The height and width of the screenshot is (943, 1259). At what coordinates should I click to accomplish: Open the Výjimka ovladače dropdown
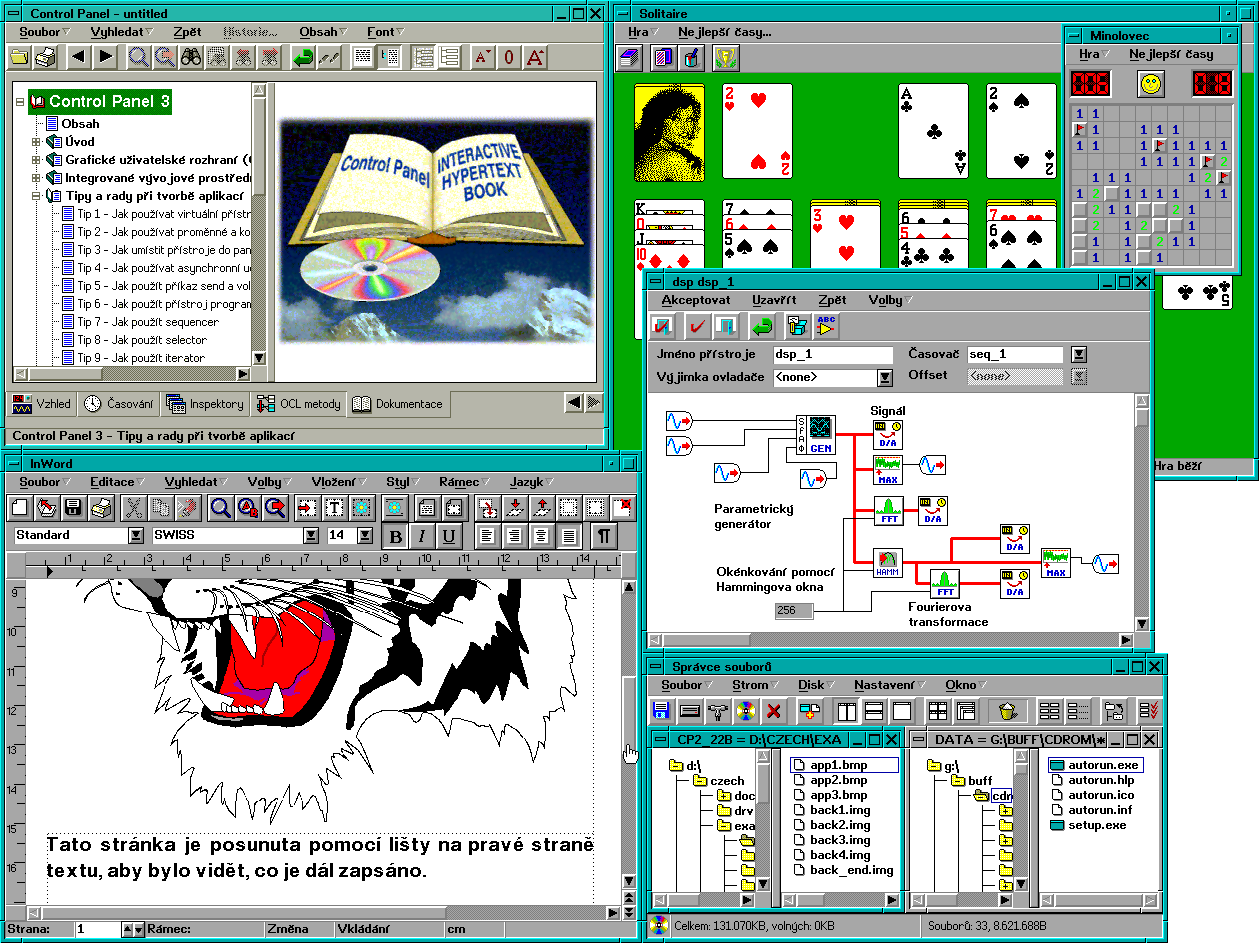coord(884,378)
